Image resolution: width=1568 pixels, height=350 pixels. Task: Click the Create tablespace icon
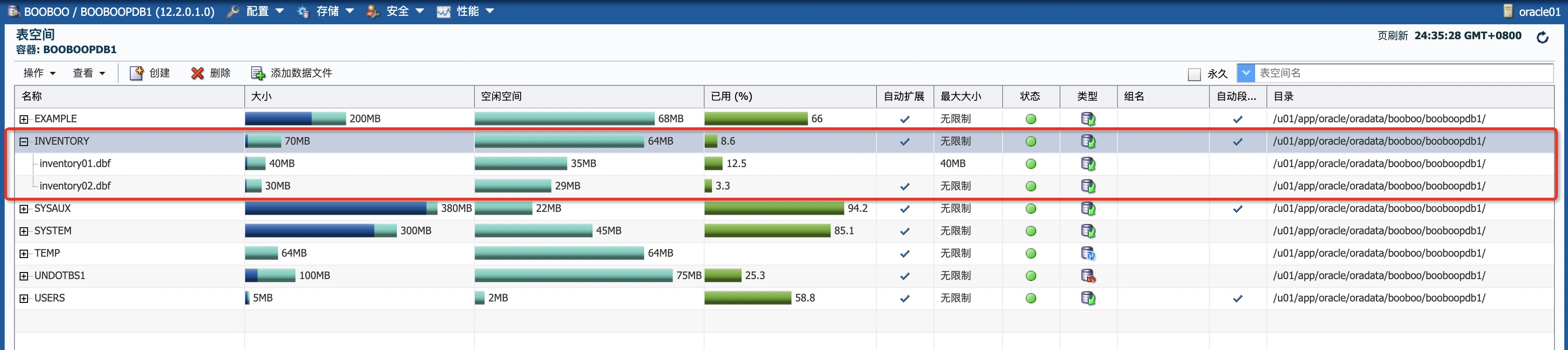click(136, 73)
